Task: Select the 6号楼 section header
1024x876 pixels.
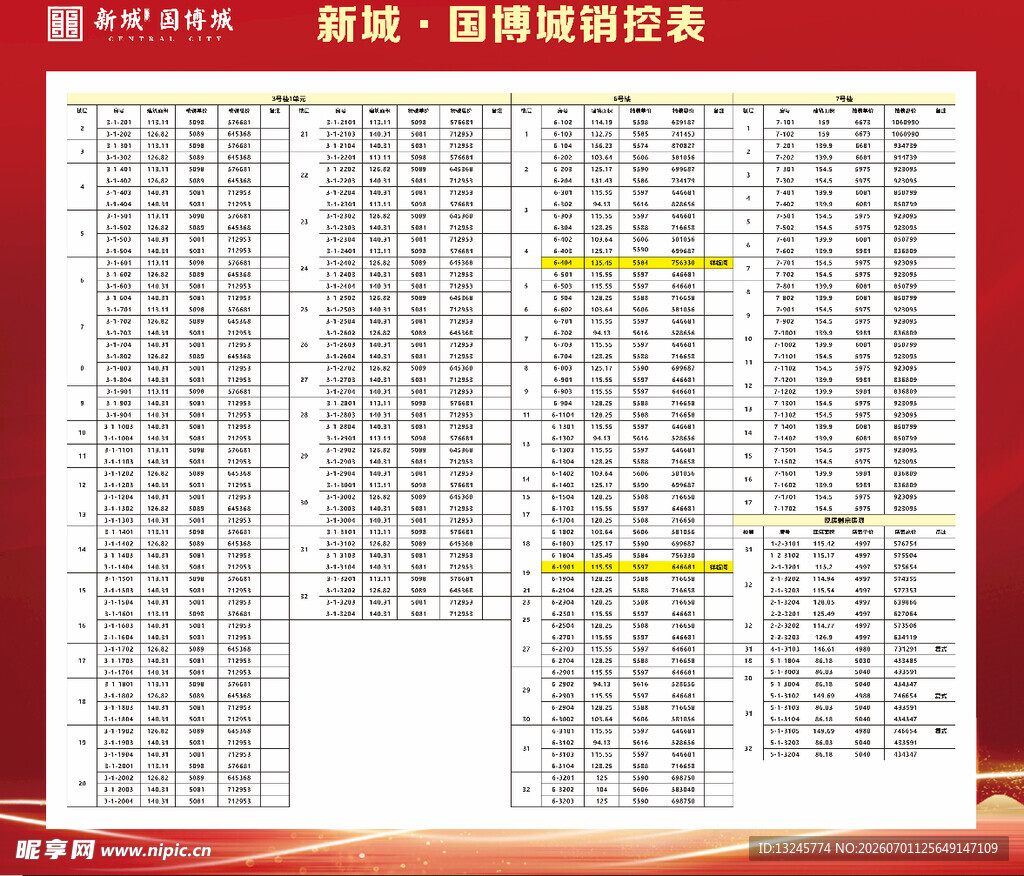Action: tap(622, 99)
